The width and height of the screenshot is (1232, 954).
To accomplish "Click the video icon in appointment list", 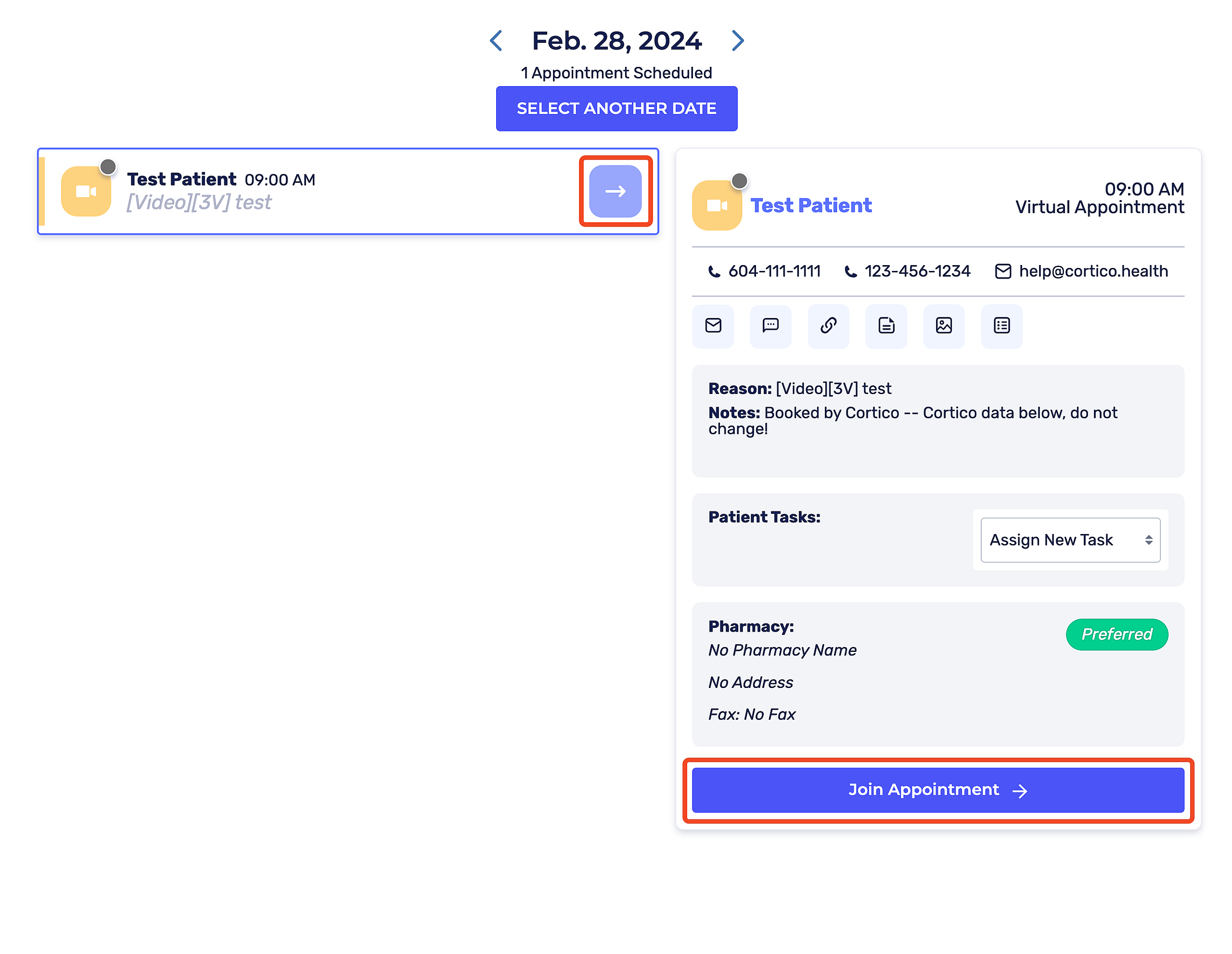I will (86, 191).
